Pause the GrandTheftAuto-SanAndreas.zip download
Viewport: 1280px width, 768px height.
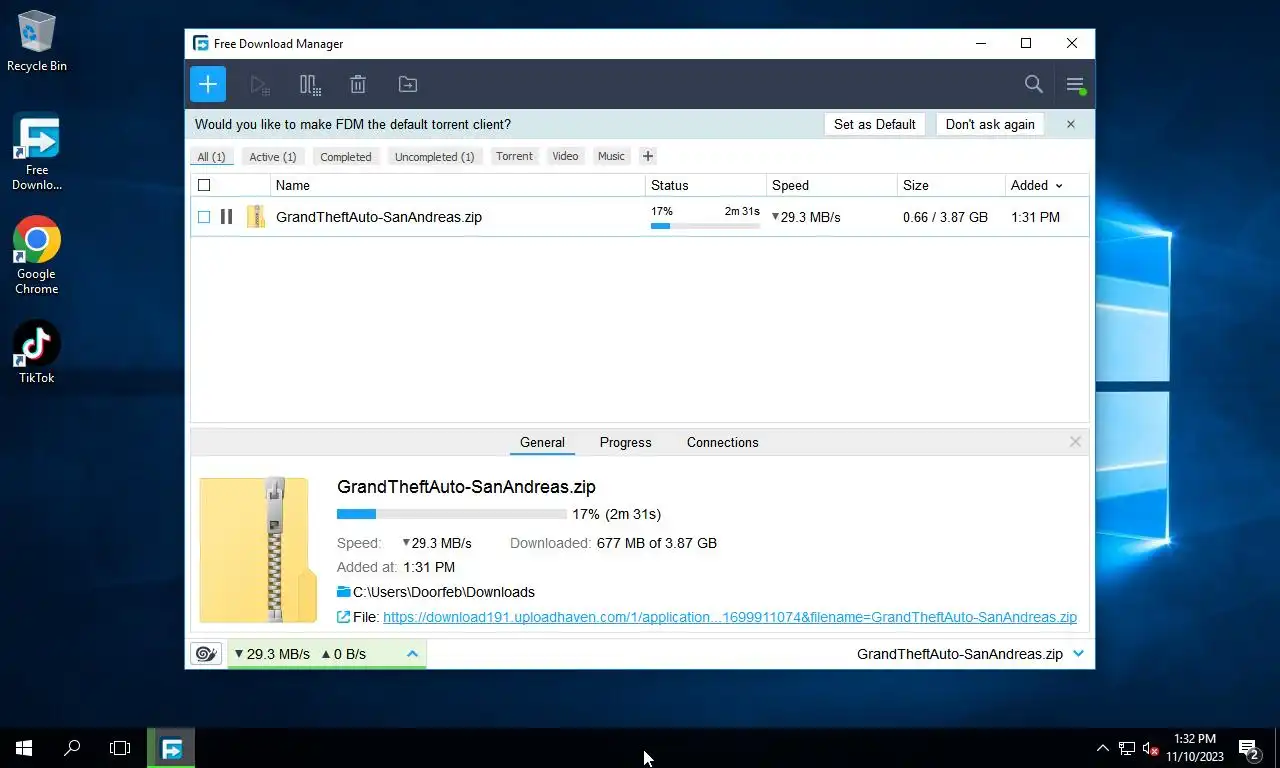coord(227,217)
